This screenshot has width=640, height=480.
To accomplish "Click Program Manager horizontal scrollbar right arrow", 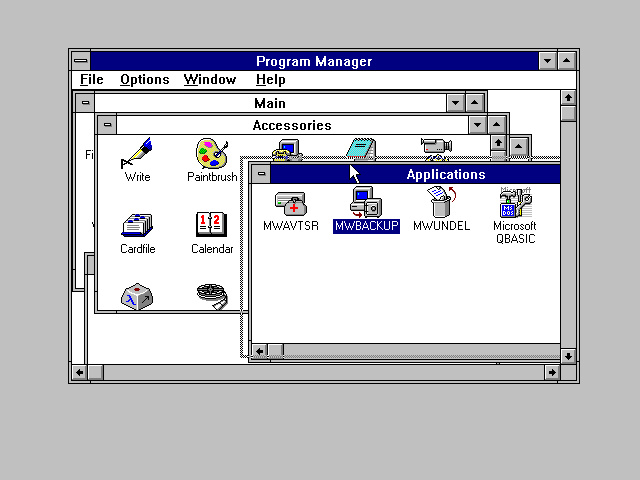I will (552, 372).
